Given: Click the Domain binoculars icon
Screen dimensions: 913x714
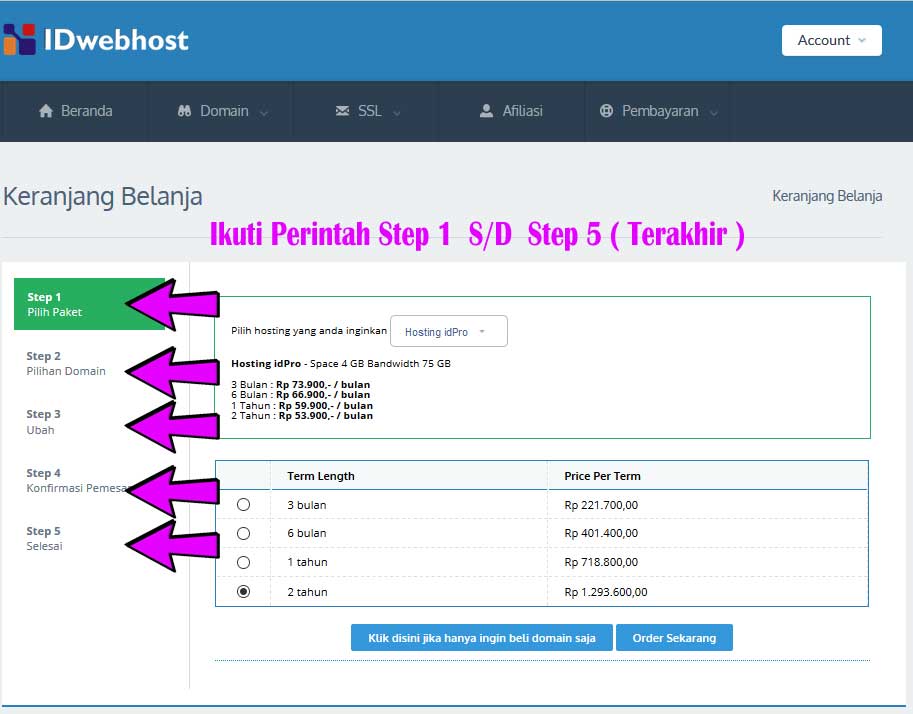Looking at the screenshot, I should click(185, 111).
